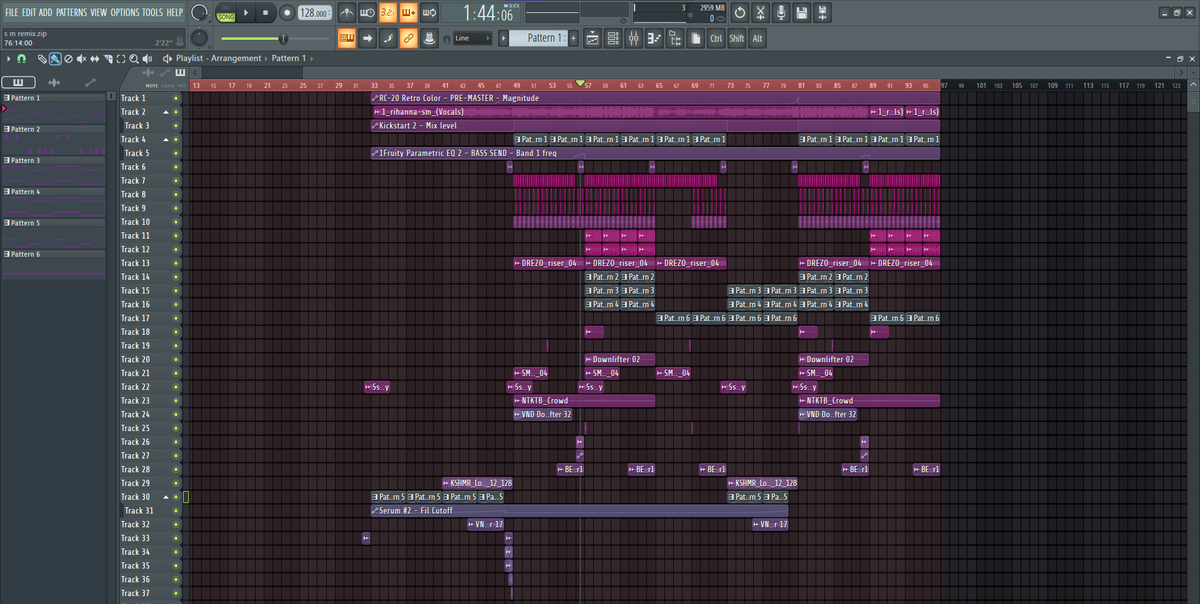This screenshot has height=604, width=1200.
Task: Click the Shift modifier button
Action: (x=736, y=38)
